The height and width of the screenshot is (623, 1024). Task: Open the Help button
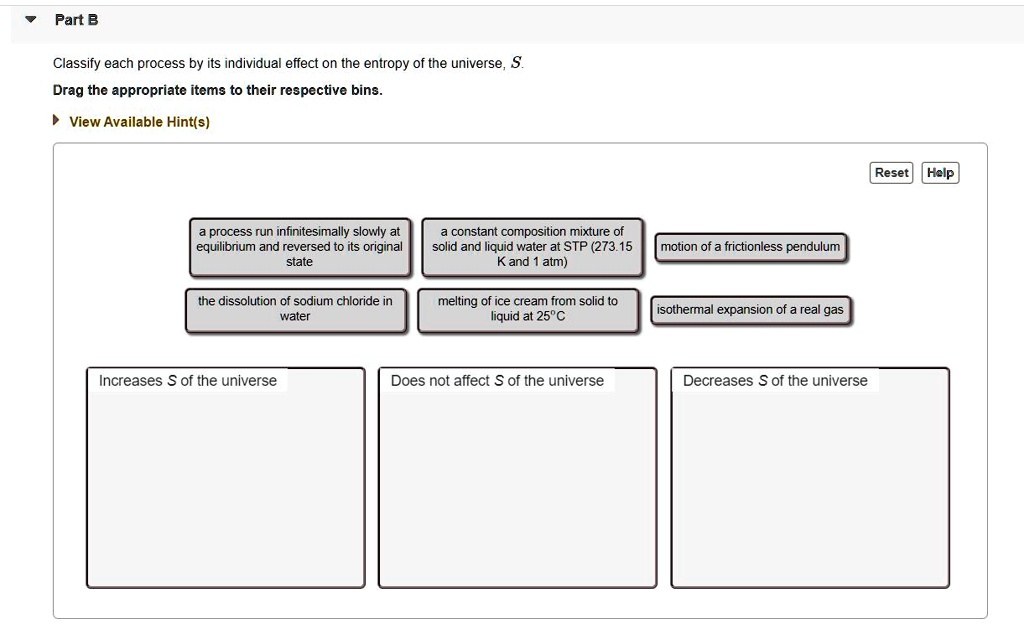click(x=939, y=172)
